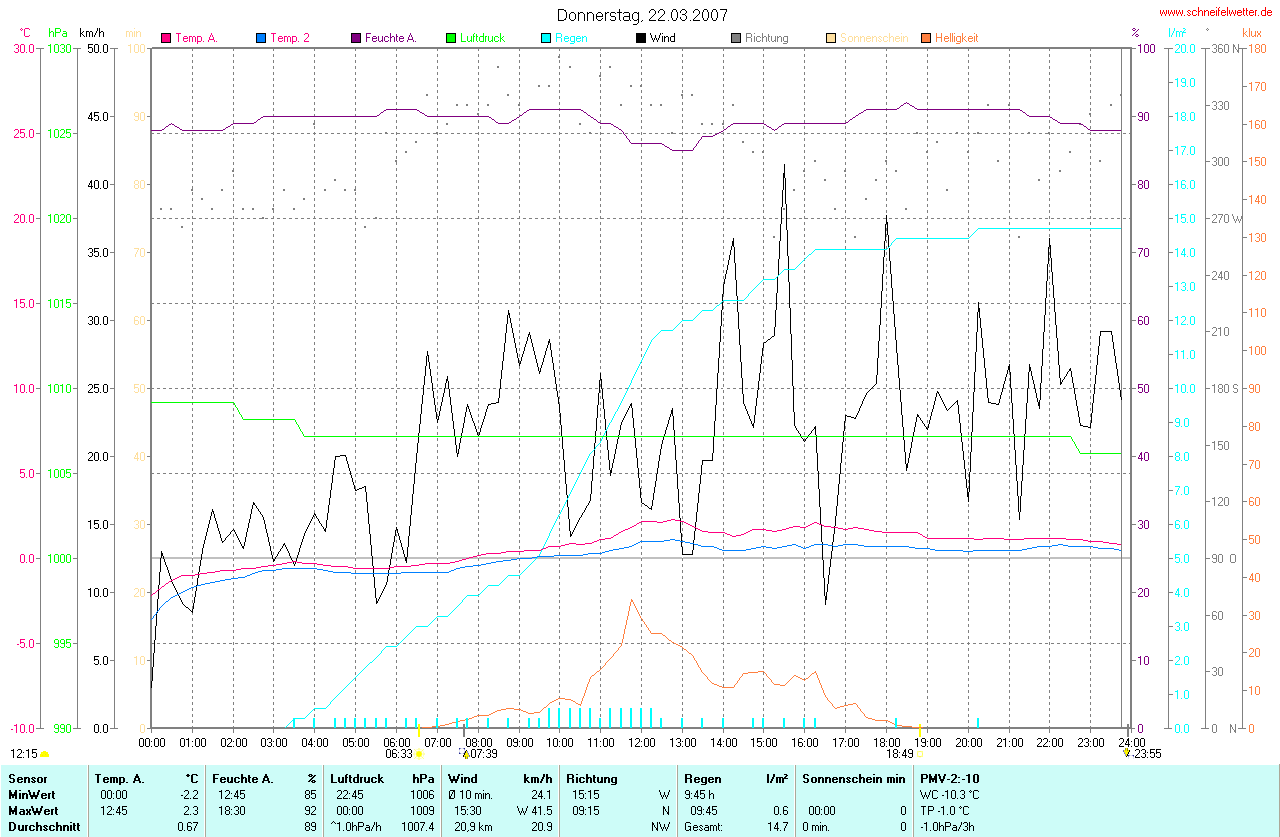Click the Luftdruck legend label
This screenshot has height=837, width=1280.
482,38
